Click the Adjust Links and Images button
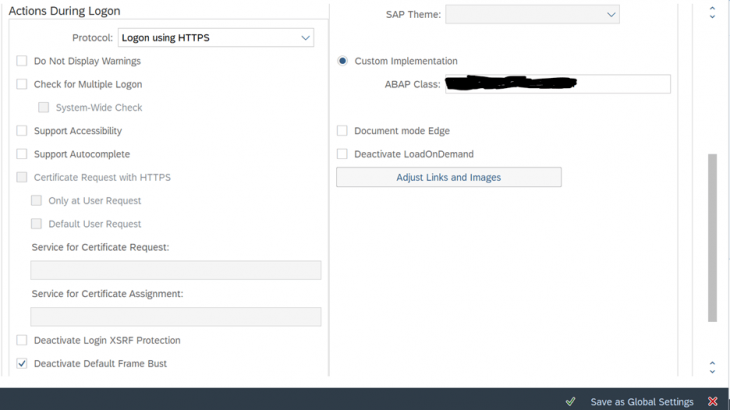The image size is (730, 410). (449, 177)
